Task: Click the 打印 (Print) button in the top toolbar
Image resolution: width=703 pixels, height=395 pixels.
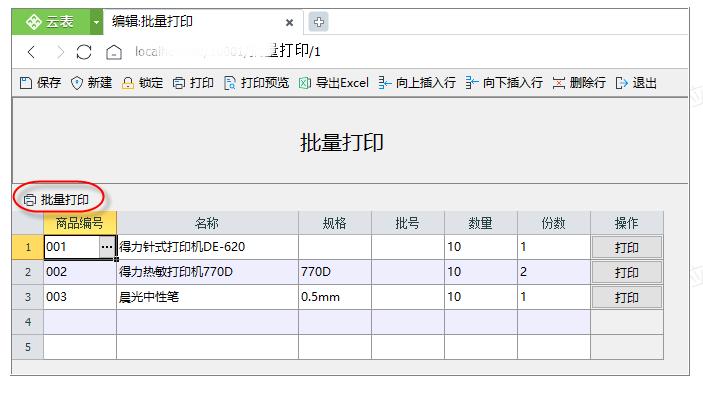Action: coord(193,83)
